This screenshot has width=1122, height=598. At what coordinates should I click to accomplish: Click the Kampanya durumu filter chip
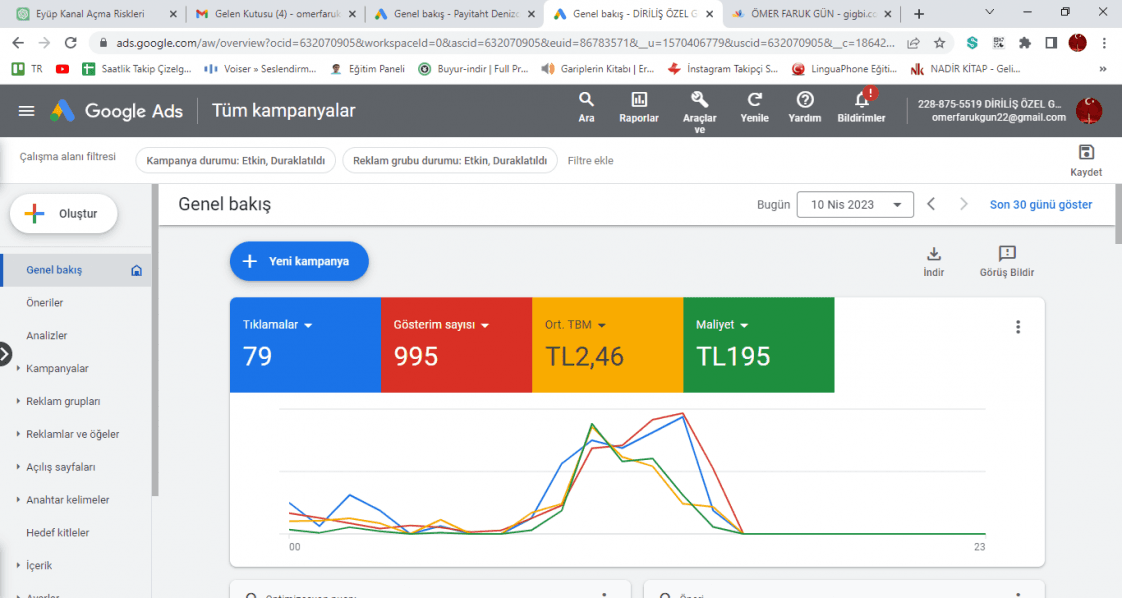pyautogui.click(x=235, y=161)
